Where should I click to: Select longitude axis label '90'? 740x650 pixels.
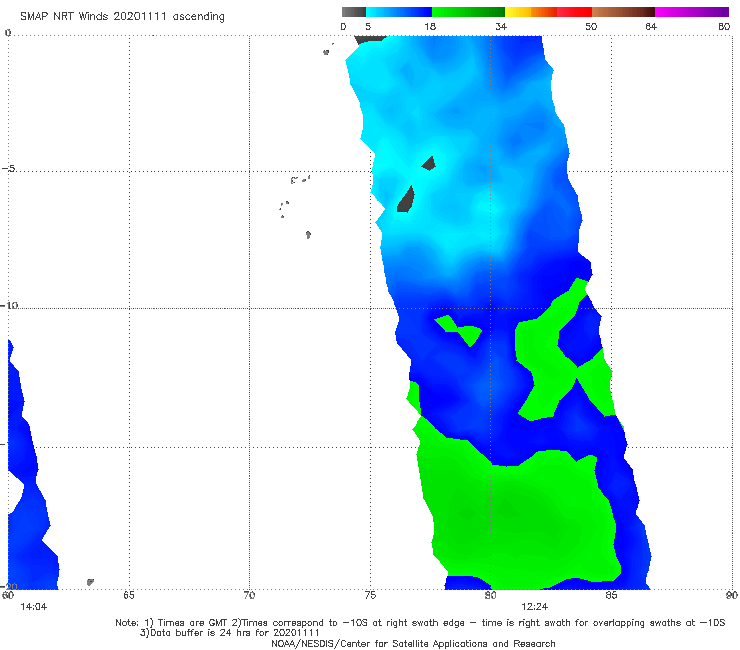(732, 595)
